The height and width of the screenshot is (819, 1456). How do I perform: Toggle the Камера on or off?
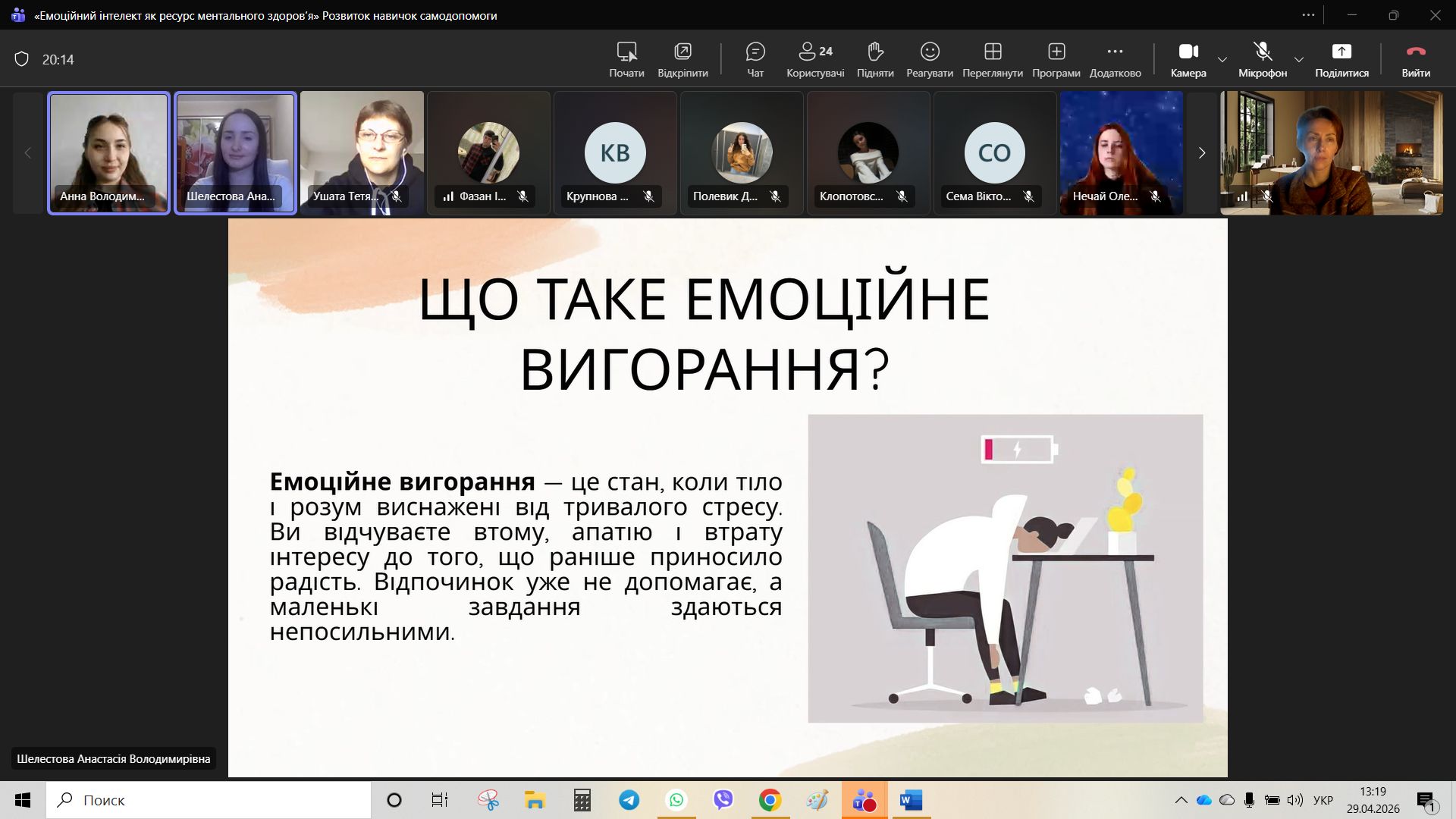click(1188, 59)
